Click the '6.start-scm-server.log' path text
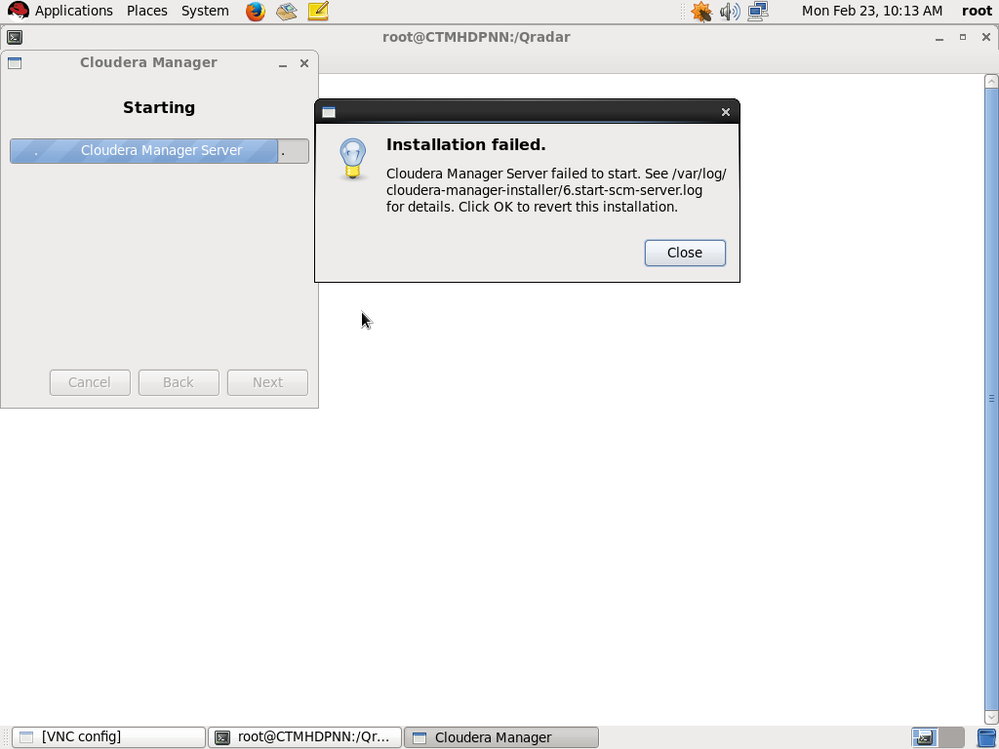This screenshot has width=999, height=749. tap(633, 190)
